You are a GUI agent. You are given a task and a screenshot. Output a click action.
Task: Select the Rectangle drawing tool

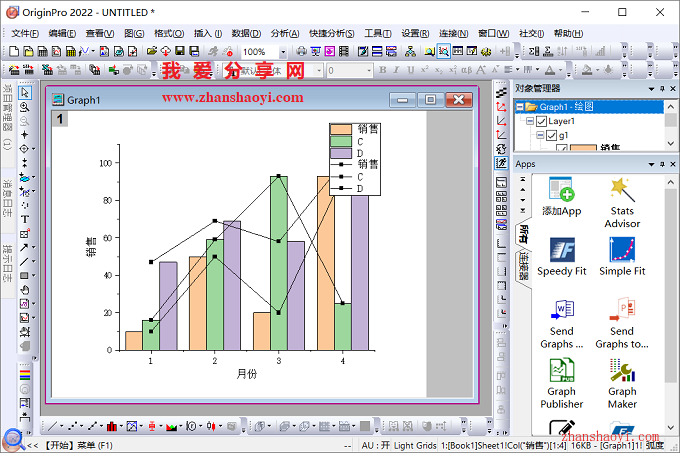pyautogui.click(x=24, y=276)
